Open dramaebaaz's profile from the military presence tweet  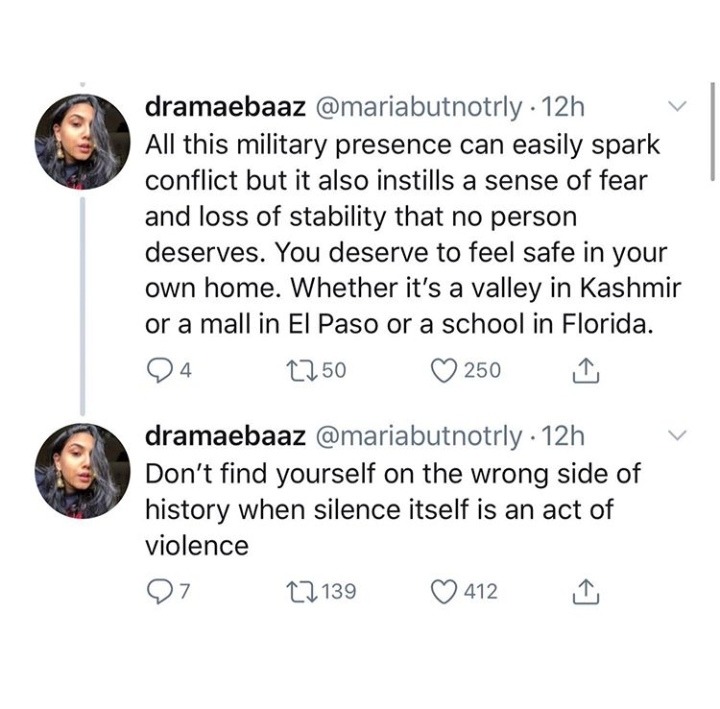[x=224, y=106]
